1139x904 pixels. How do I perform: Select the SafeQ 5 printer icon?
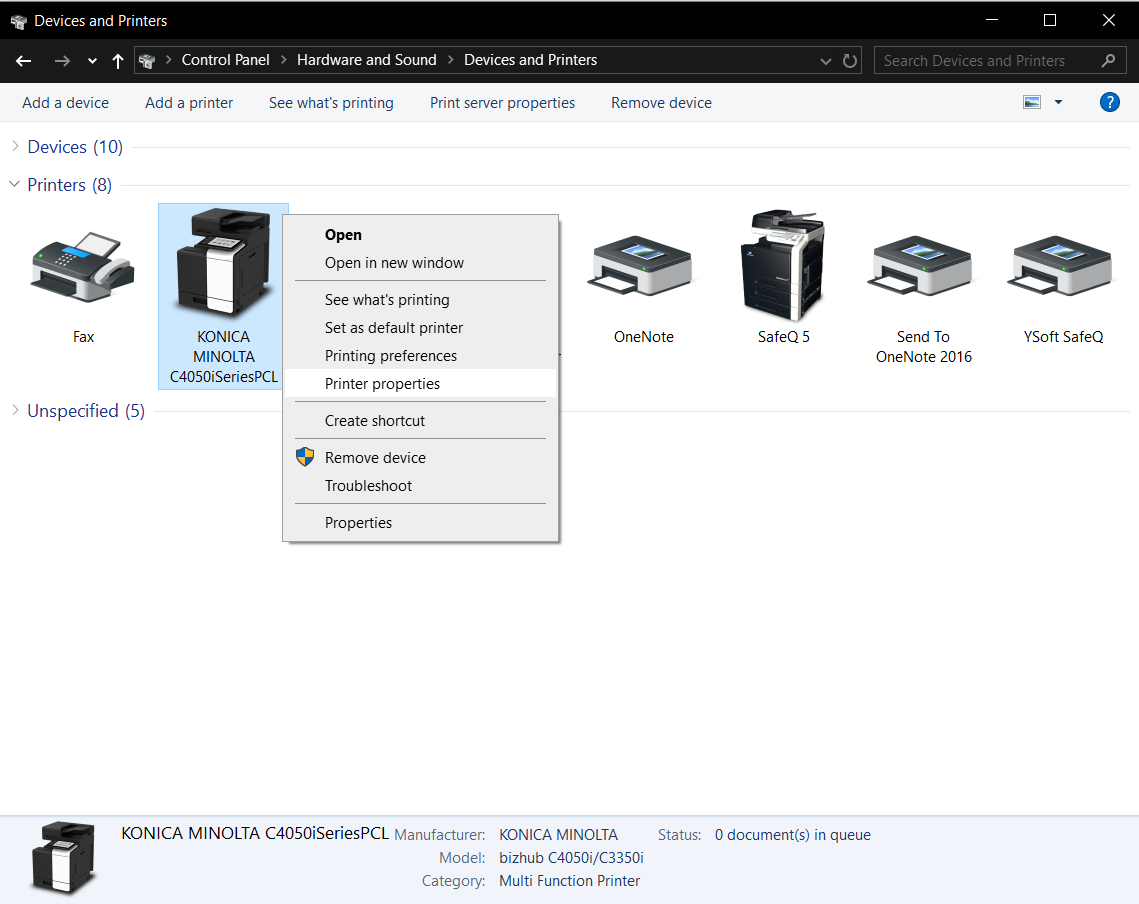(x=783, y=265)
